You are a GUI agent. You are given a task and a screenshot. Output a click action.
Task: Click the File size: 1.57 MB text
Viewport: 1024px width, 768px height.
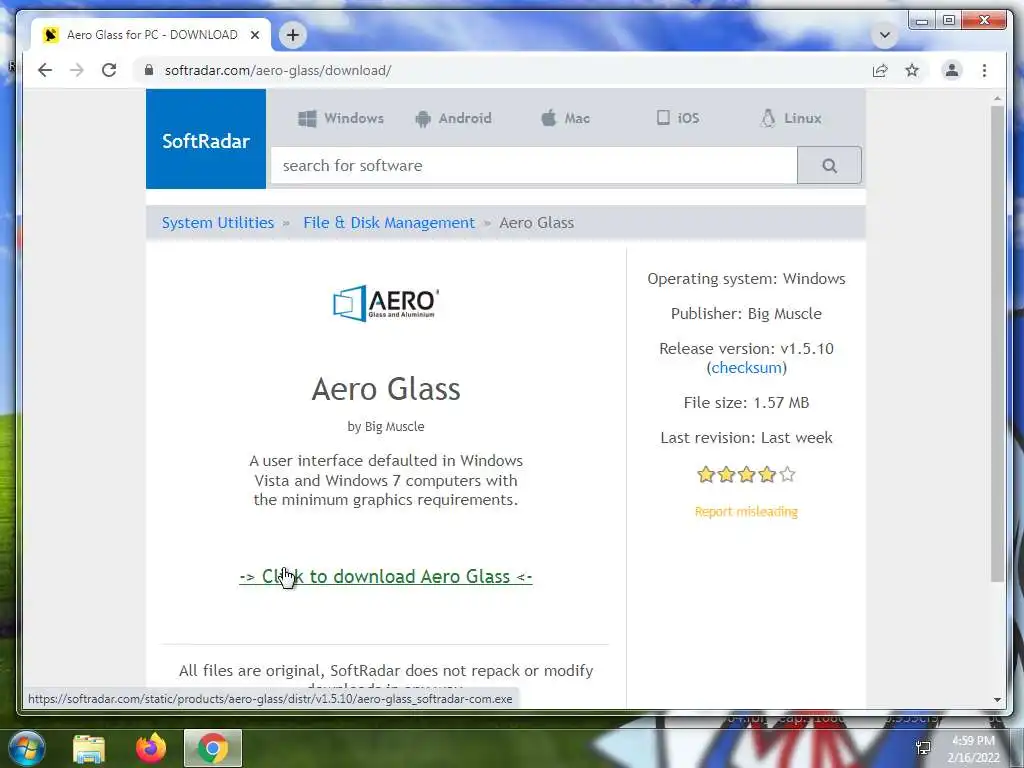pos(746,402)
